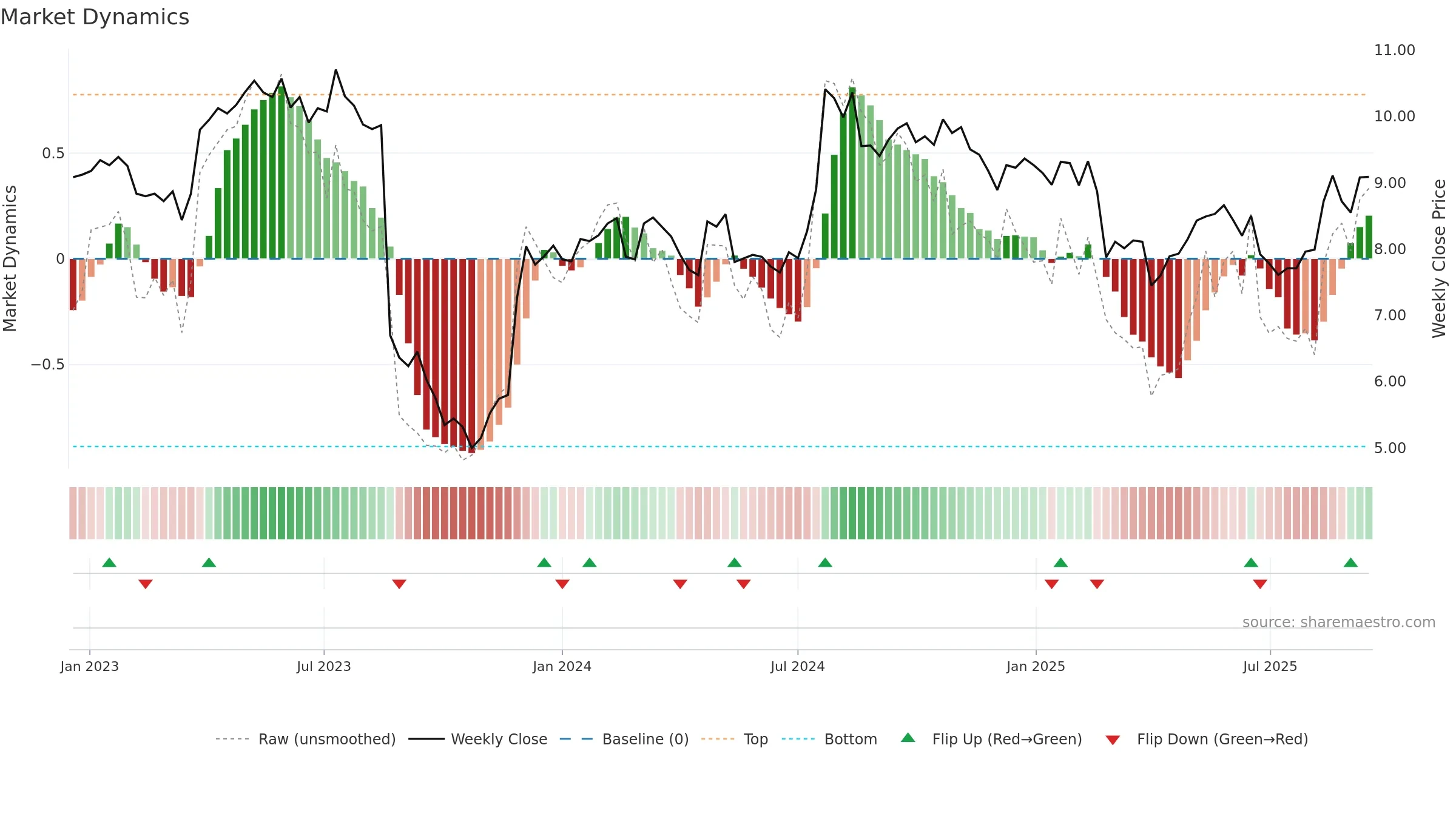
Task: Click the deepest dark red bar in late 2023
Action: pyautogui.click(x=471, y=356)
